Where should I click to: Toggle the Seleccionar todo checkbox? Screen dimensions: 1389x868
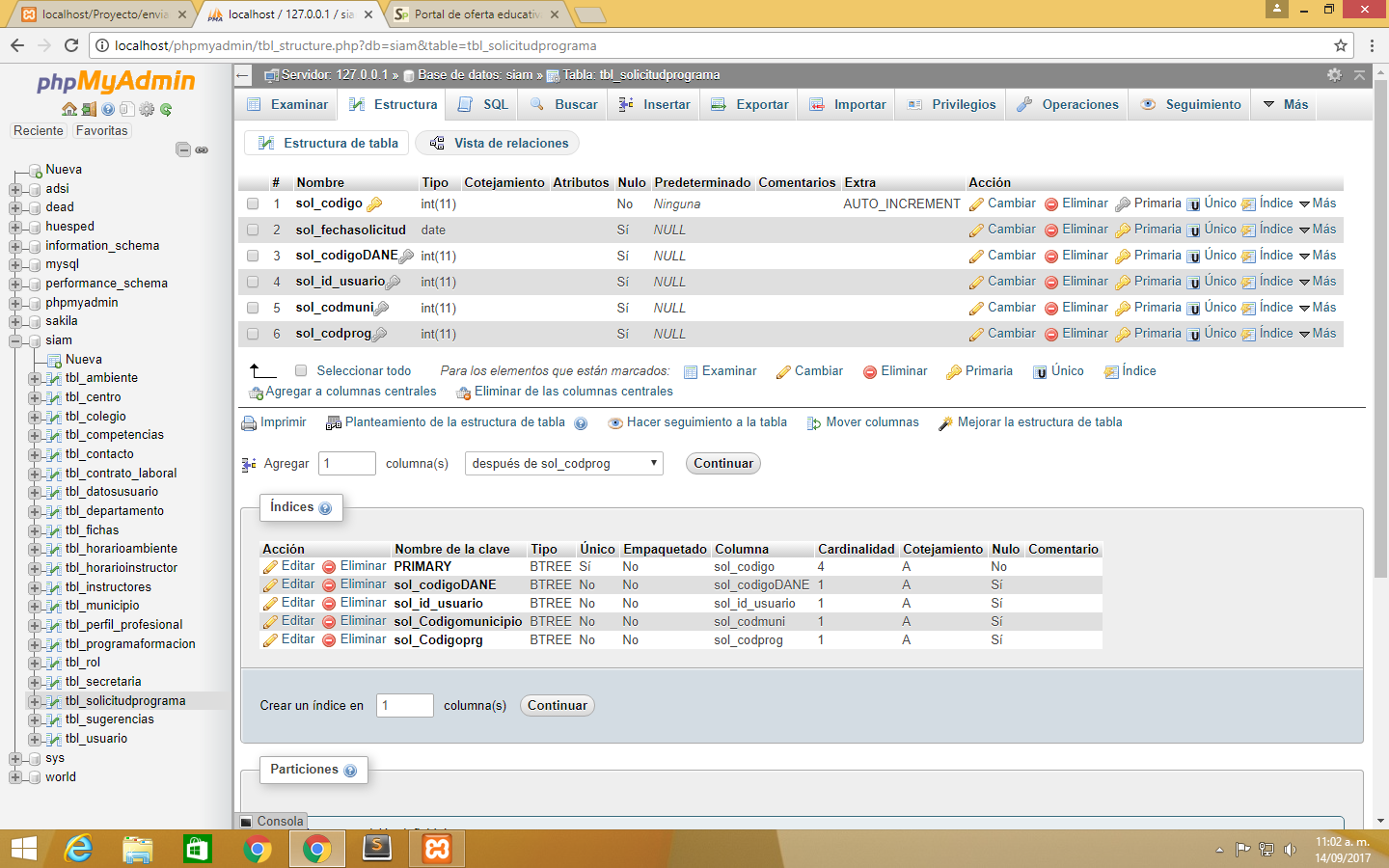(x=301, y=371)
